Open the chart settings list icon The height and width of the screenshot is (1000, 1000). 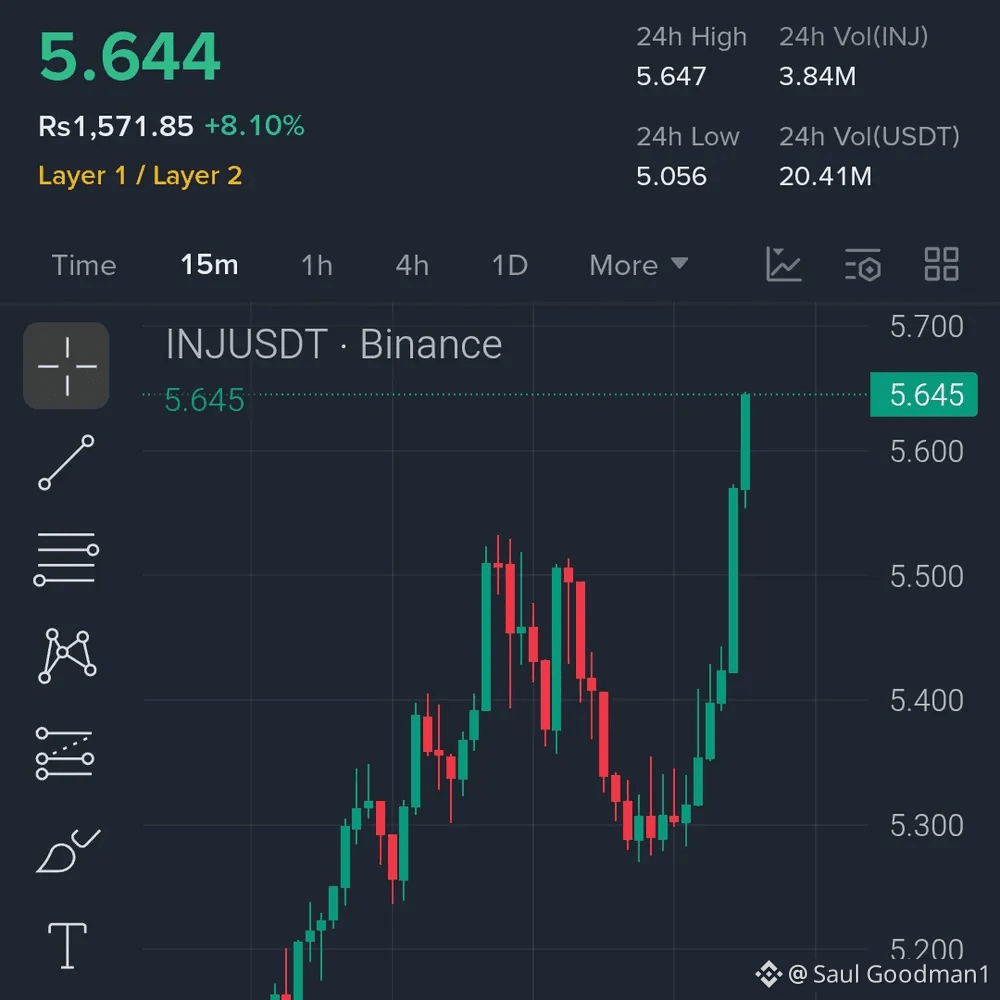coord(863,265)
